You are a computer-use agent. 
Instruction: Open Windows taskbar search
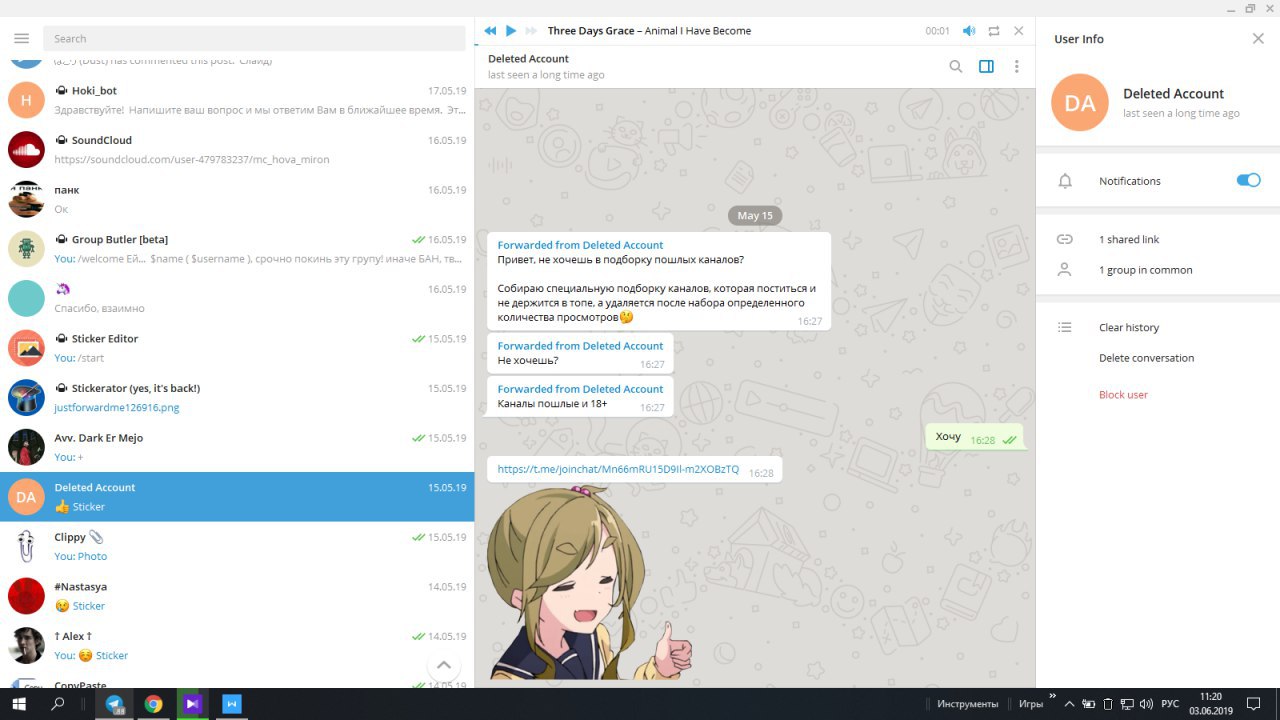pyautogui.click(x=58, y=704)
